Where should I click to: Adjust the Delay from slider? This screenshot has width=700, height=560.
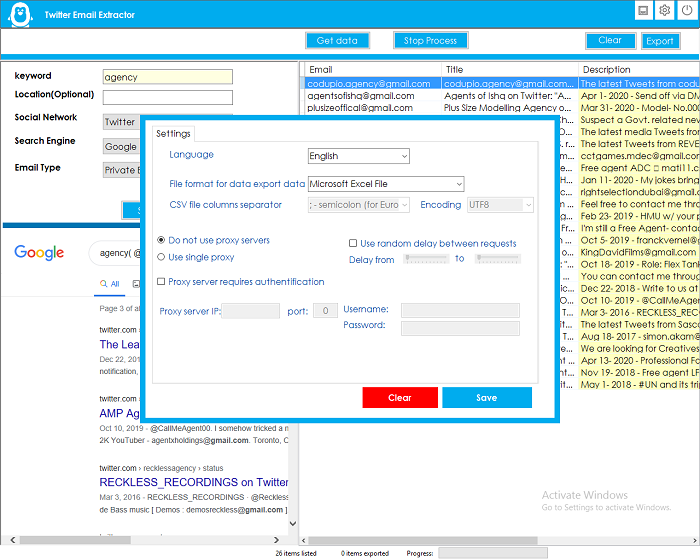[426, 259]
